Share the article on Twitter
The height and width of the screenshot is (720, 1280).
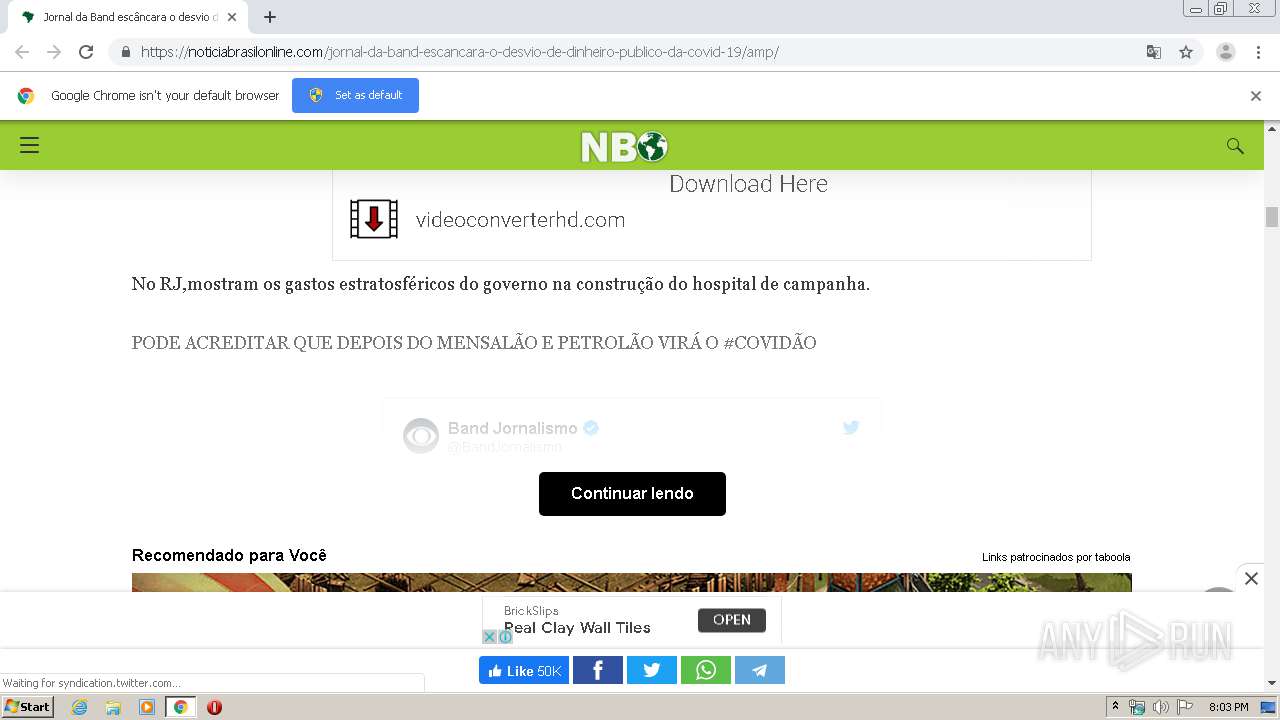[652, 670]
